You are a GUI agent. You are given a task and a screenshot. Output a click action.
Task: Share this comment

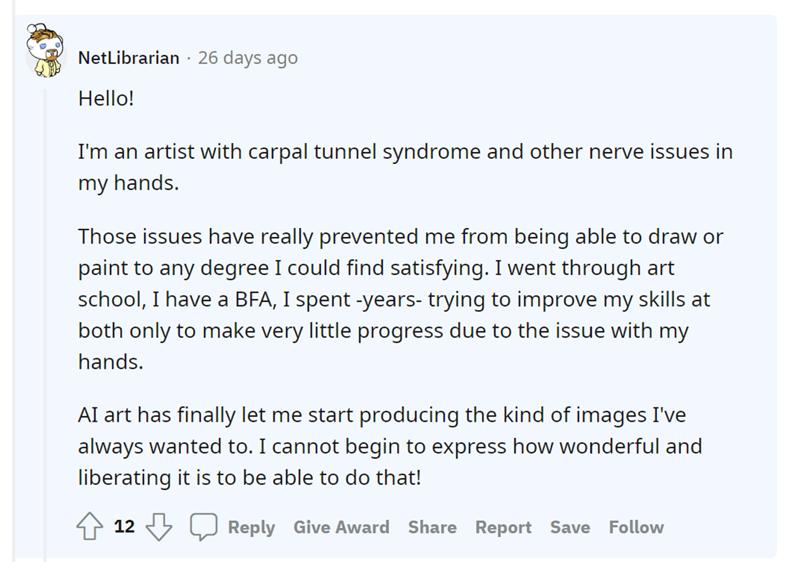[432, 527]
